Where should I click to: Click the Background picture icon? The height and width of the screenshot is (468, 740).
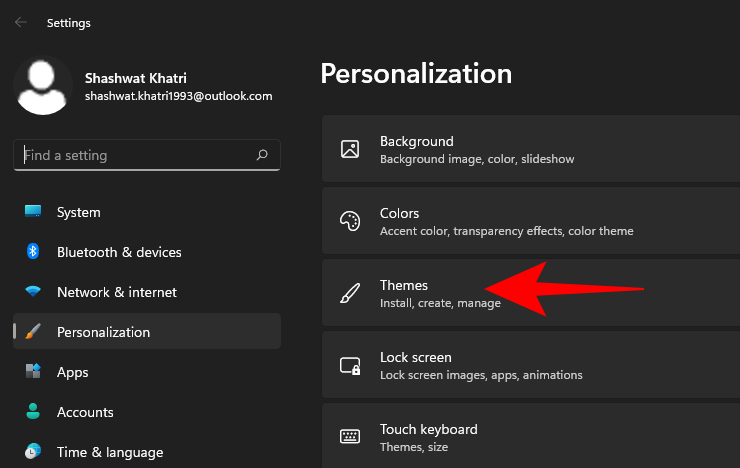tap(350, 149)
